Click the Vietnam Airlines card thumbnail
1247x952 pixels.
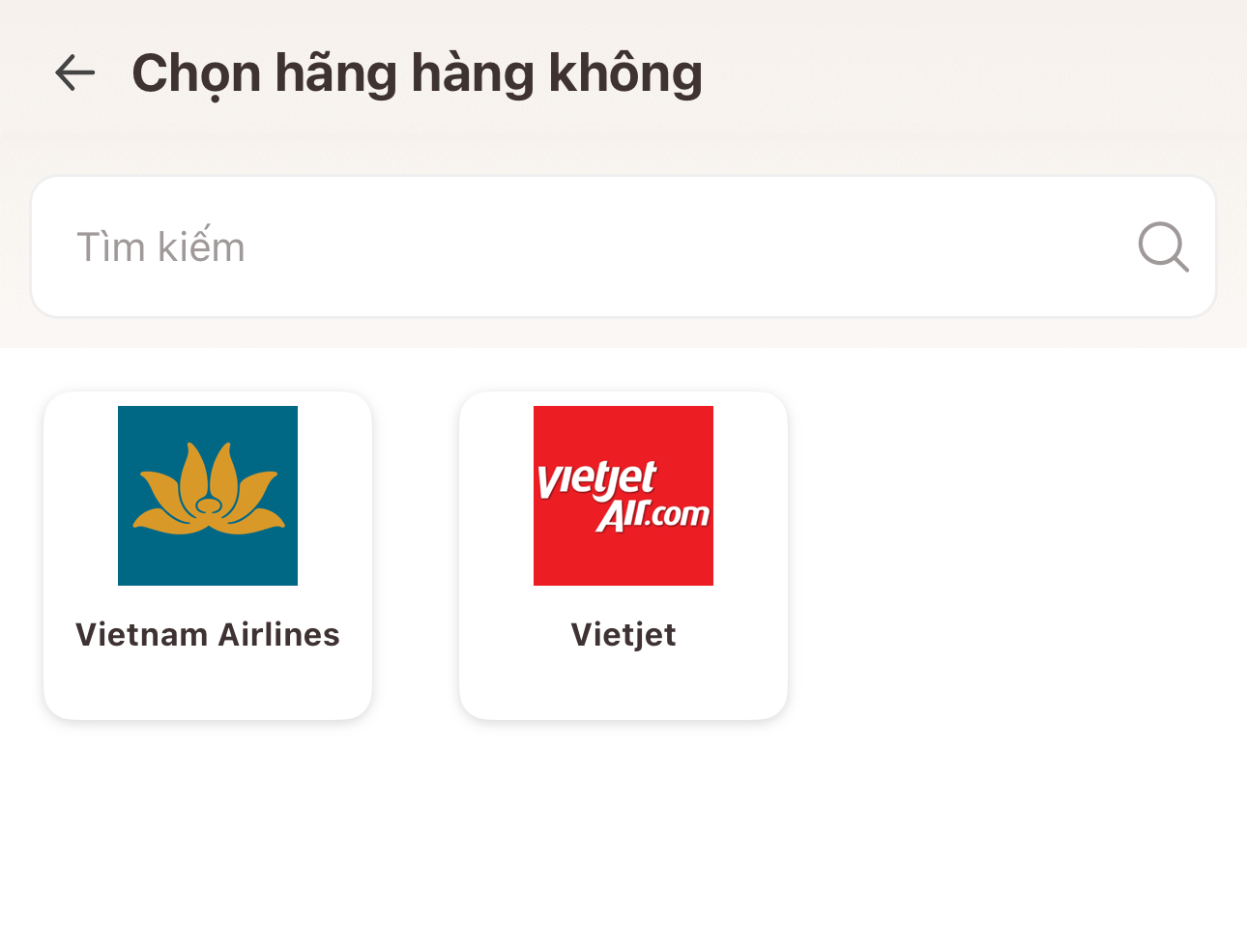(207, 495)
